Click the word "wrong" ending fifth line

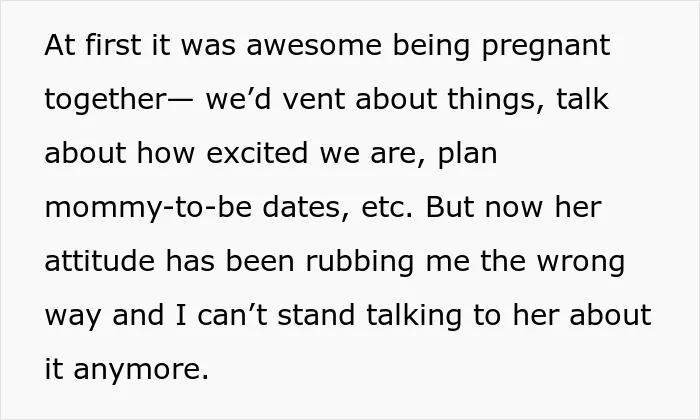580,263
